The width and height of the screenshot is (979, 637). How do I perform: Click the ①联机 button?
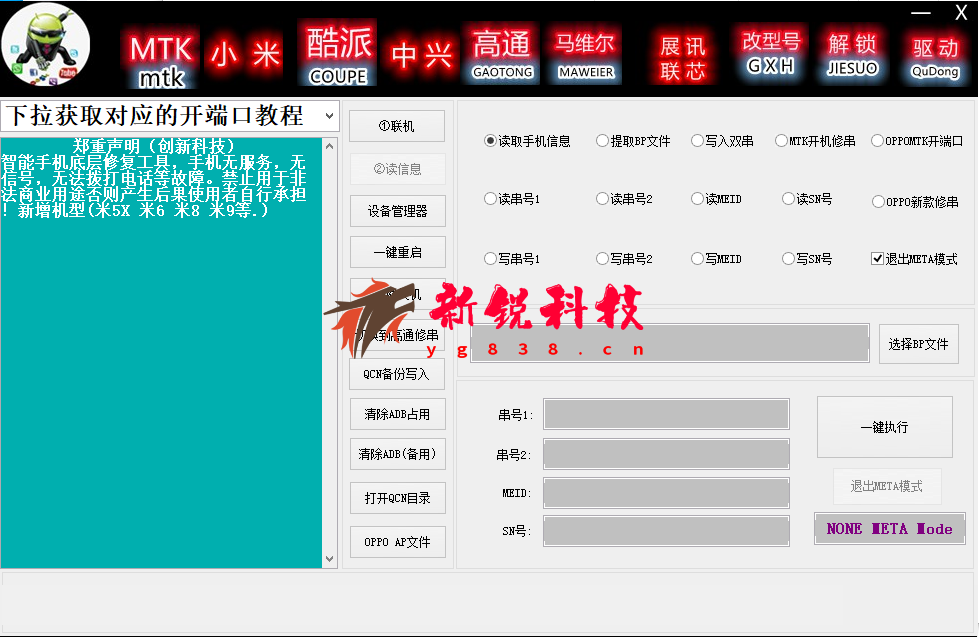397,126
